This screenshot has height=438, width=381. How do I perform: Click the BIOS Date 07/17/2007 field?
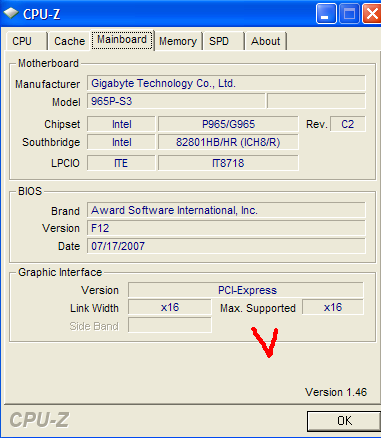tap(226, 246)
